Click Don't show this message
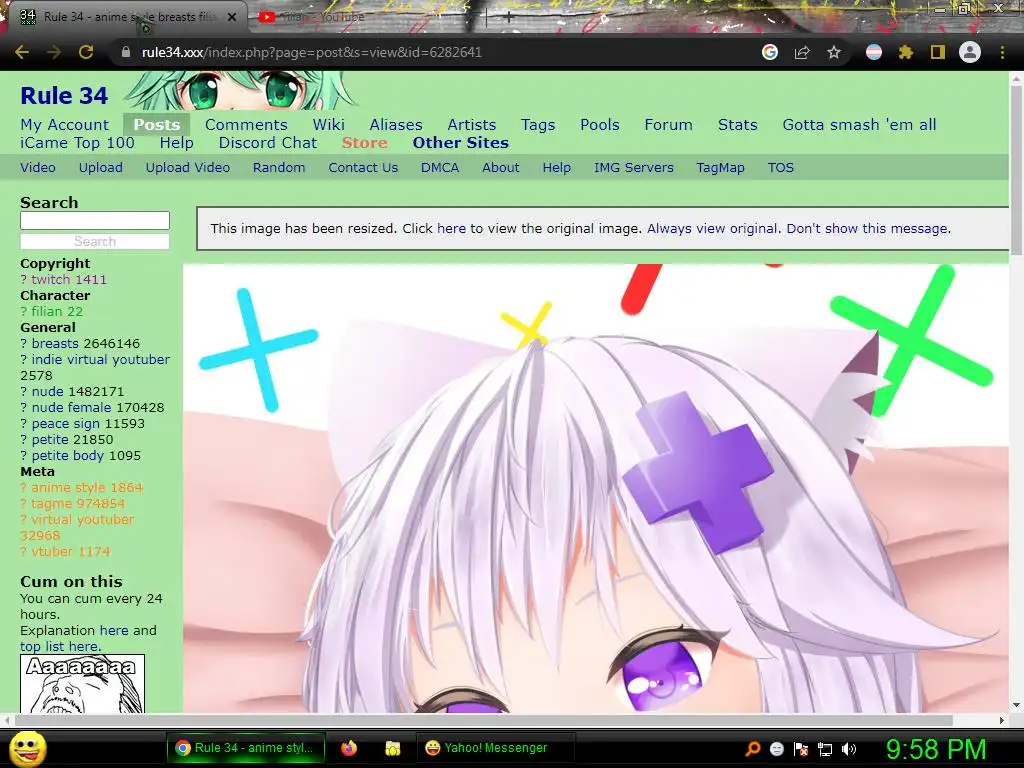1024x768 pixels. pyautogui.click(x=867, y=229)
